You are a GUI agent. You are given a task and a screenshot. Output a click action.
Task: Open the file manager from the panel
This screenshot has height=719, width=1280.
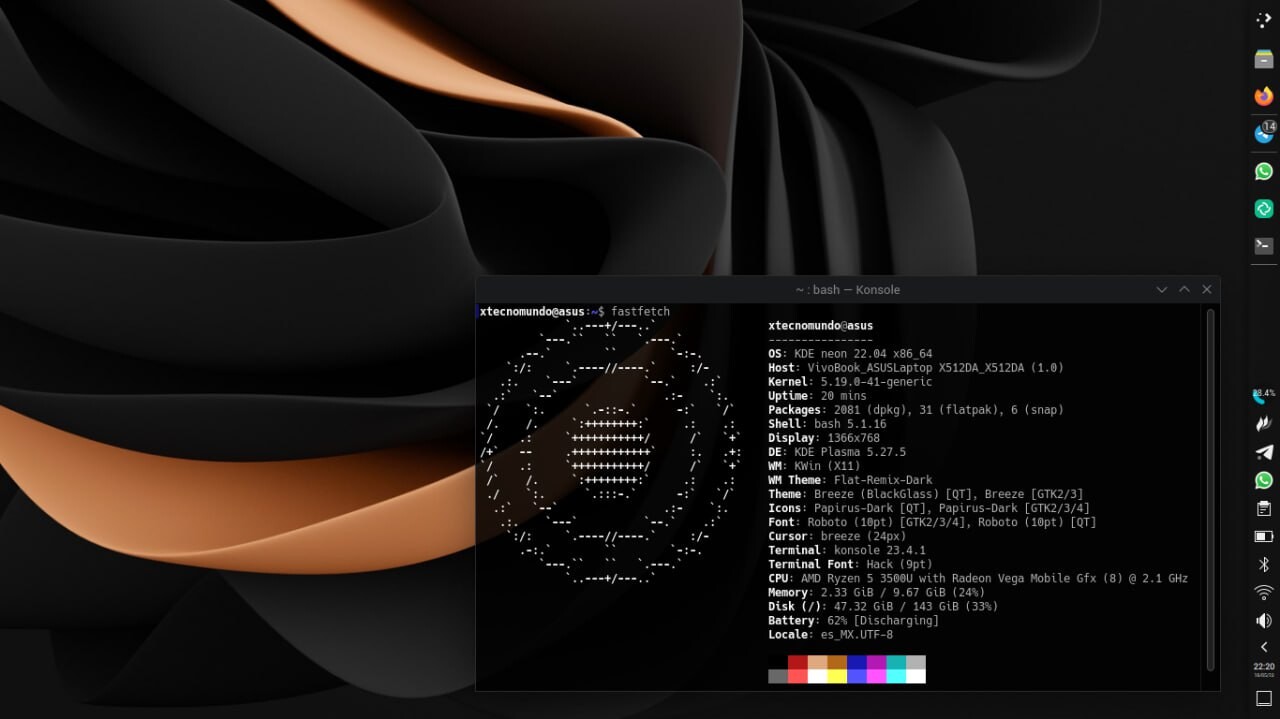click(x=1264, y=59)
